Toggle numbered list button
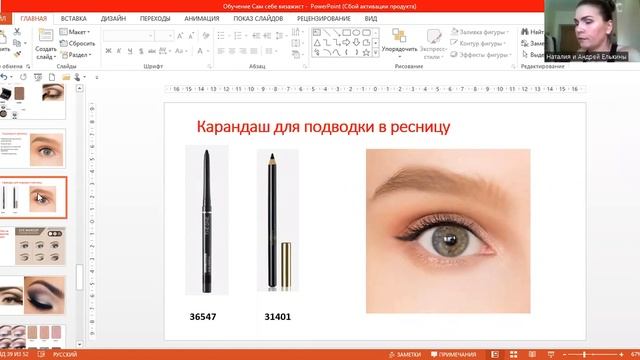The width and height of the screenshot is (640, 360). click(x=238, y=36)
